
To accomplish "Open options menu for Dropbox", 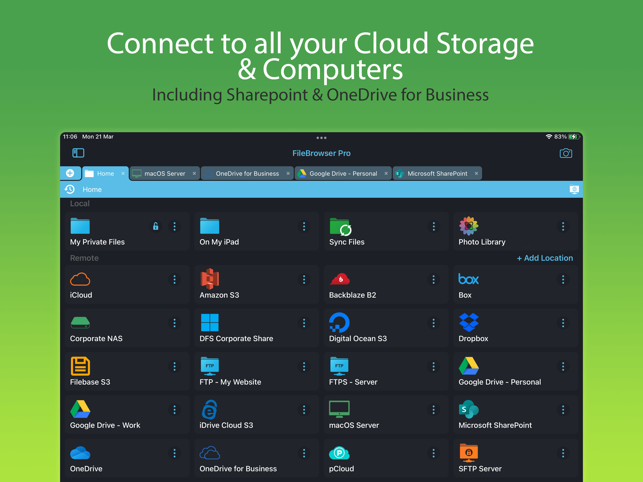I will point(563,323).
